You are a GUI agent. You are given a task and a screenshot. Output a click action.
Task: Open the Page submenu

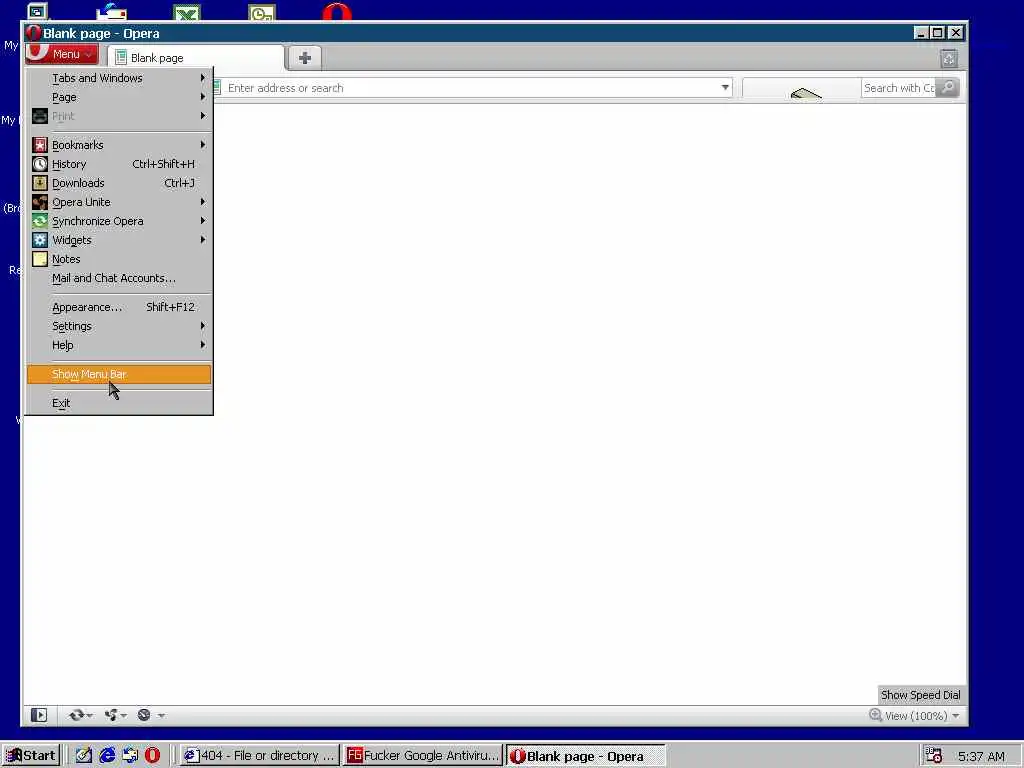tap(119, 97)
